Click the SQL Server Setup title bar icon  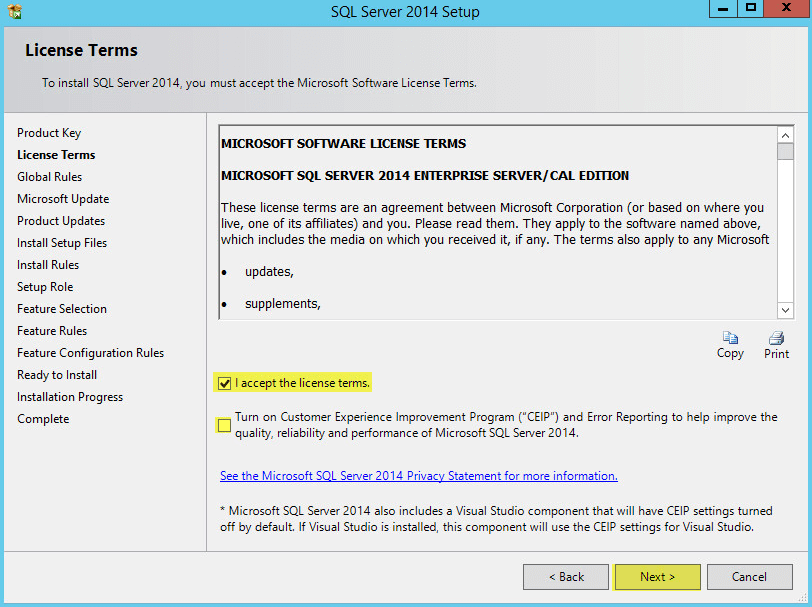coord(15,11)
